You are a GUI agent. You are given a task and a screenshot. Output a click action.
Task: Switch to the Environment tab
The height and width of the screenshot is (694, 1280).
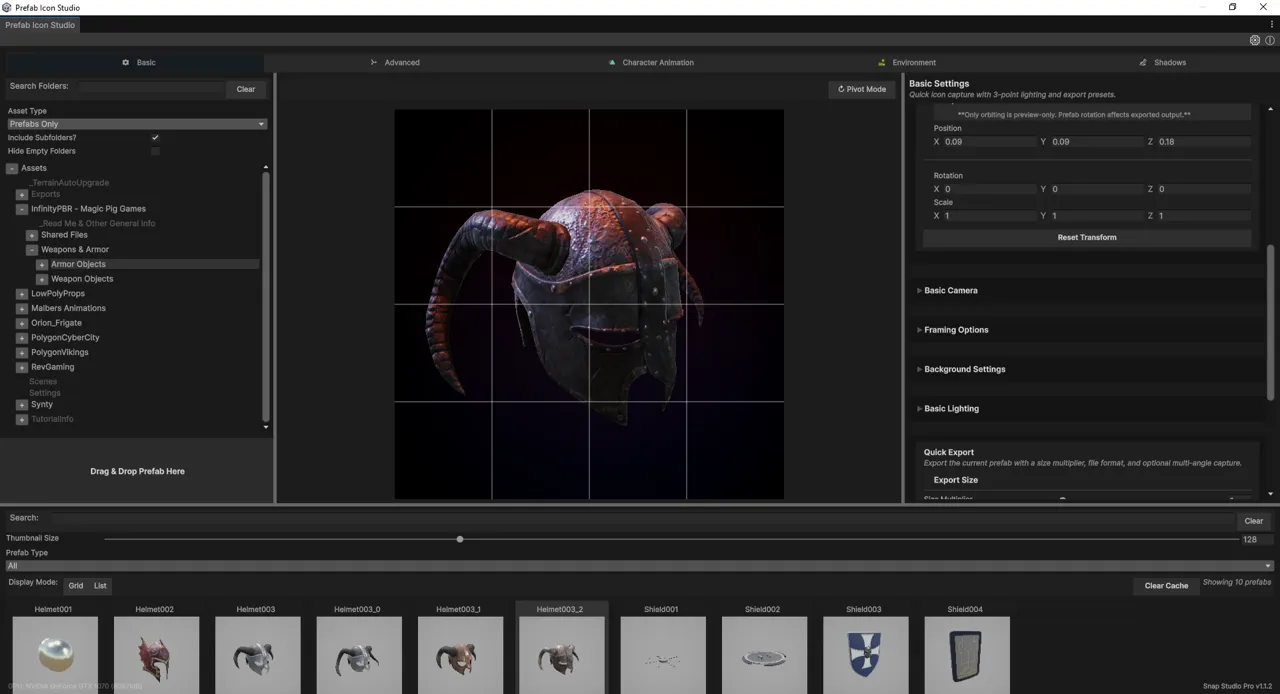[907, 62]
